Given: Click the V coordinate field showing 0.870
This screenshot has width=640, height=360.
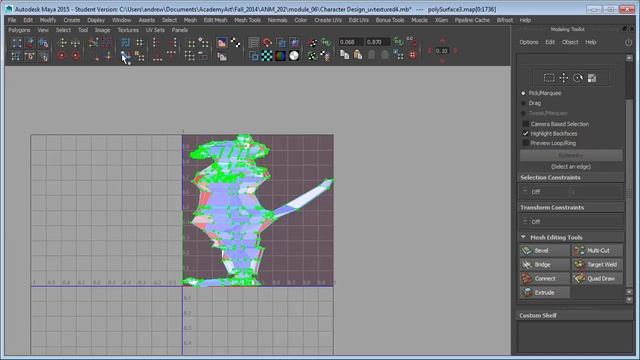Looking at the screenshot, I should (x=377, y=42).
